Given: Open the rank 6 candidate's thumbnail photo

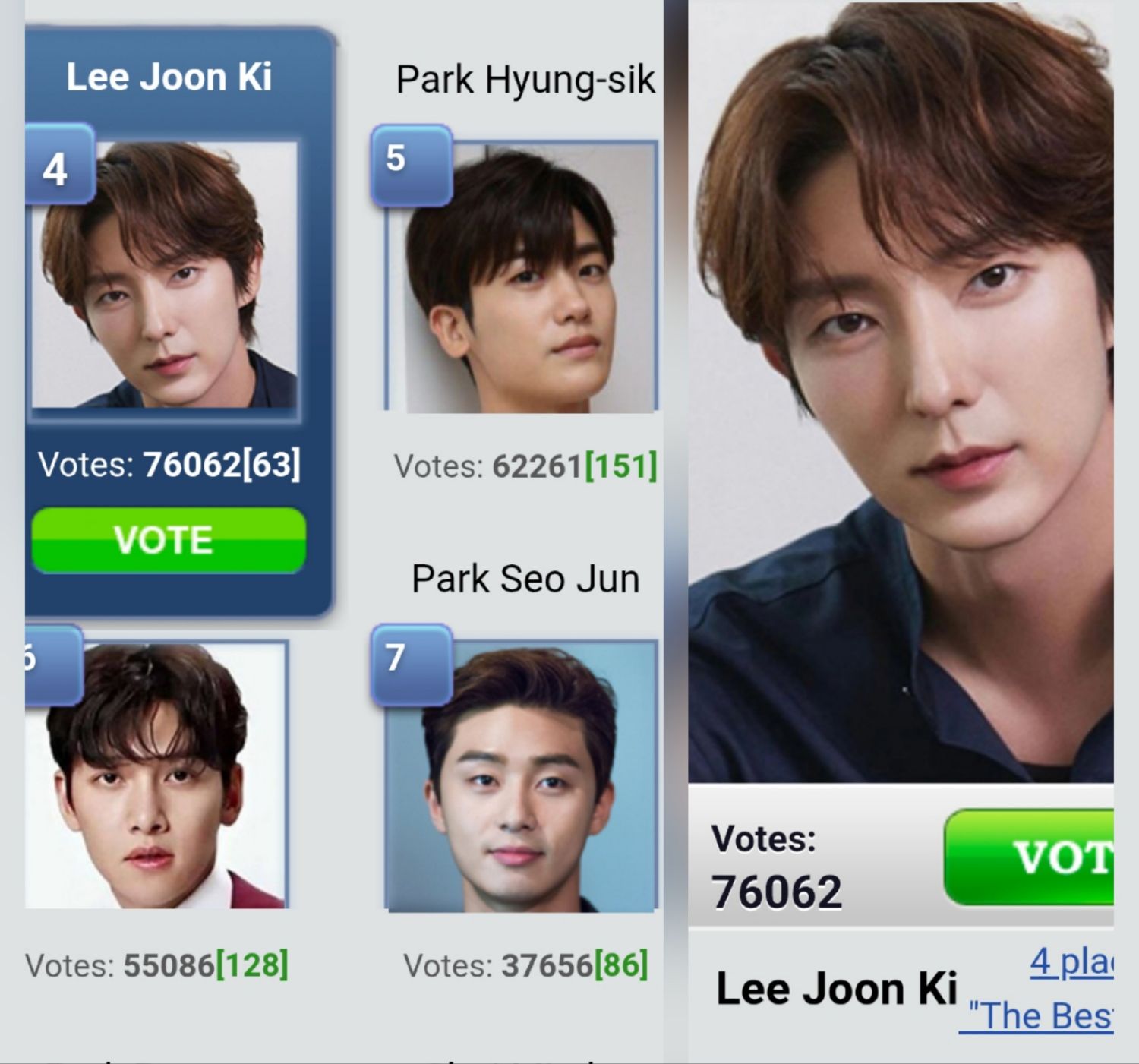Looking at the screenshot, I should [156, 775].
